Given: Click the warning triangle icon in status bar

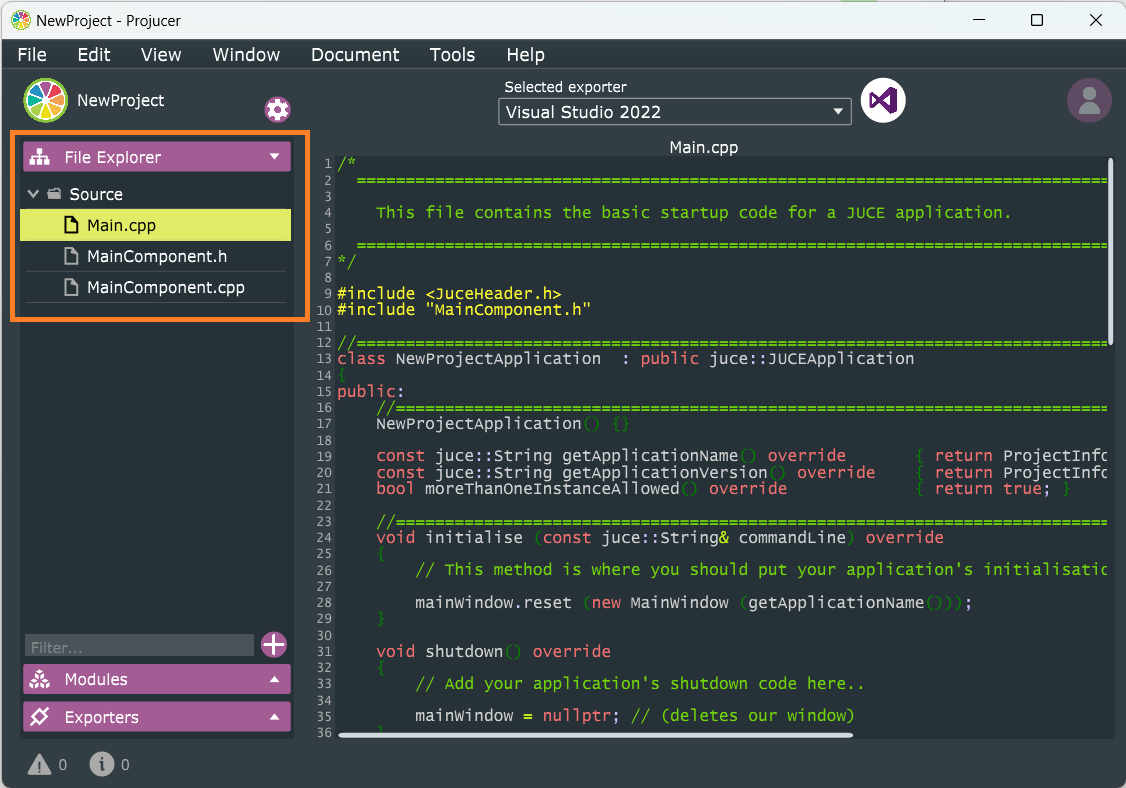Looking at the screenshot, I should click(39, 765).
